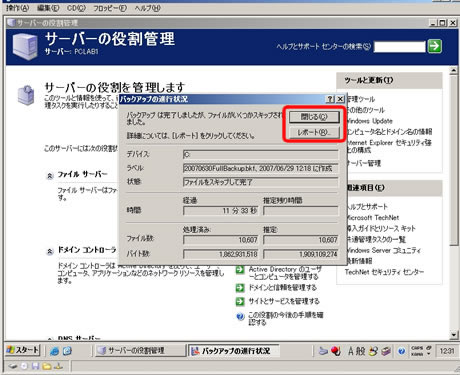Click the ドメインと信頼を管理する link text
The height and width of the screenshot is (375, 460).
pyautogui.click(x=283, y=288)
